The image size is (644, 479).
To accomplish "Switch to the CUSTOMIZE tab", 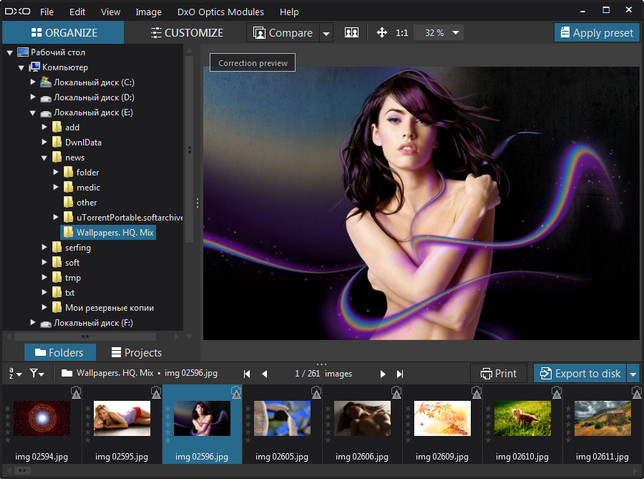I will [187, 33].
